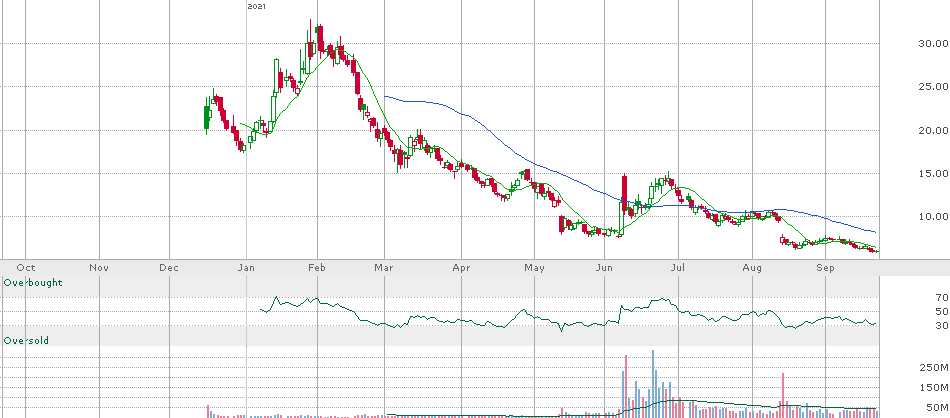The image size is (950, 418).
Task: Click the 'Aug' month label
Action: point(752,267)
